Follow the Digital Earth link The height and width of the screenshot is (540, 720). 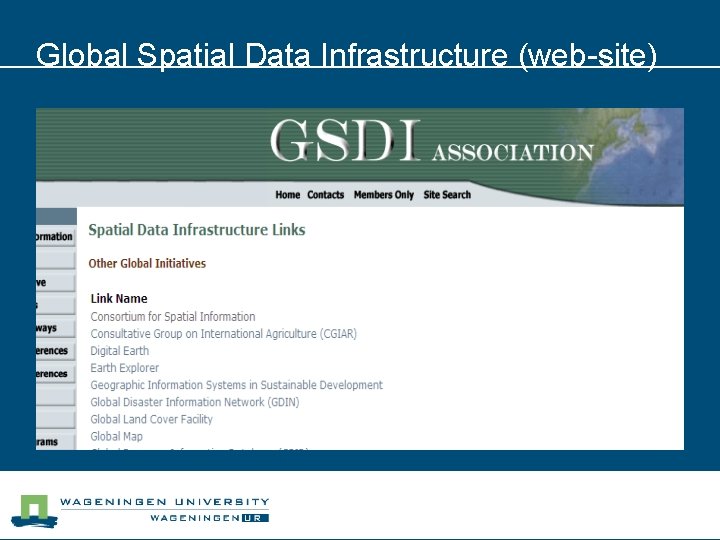pyautogui.click(x=119, y=351)
